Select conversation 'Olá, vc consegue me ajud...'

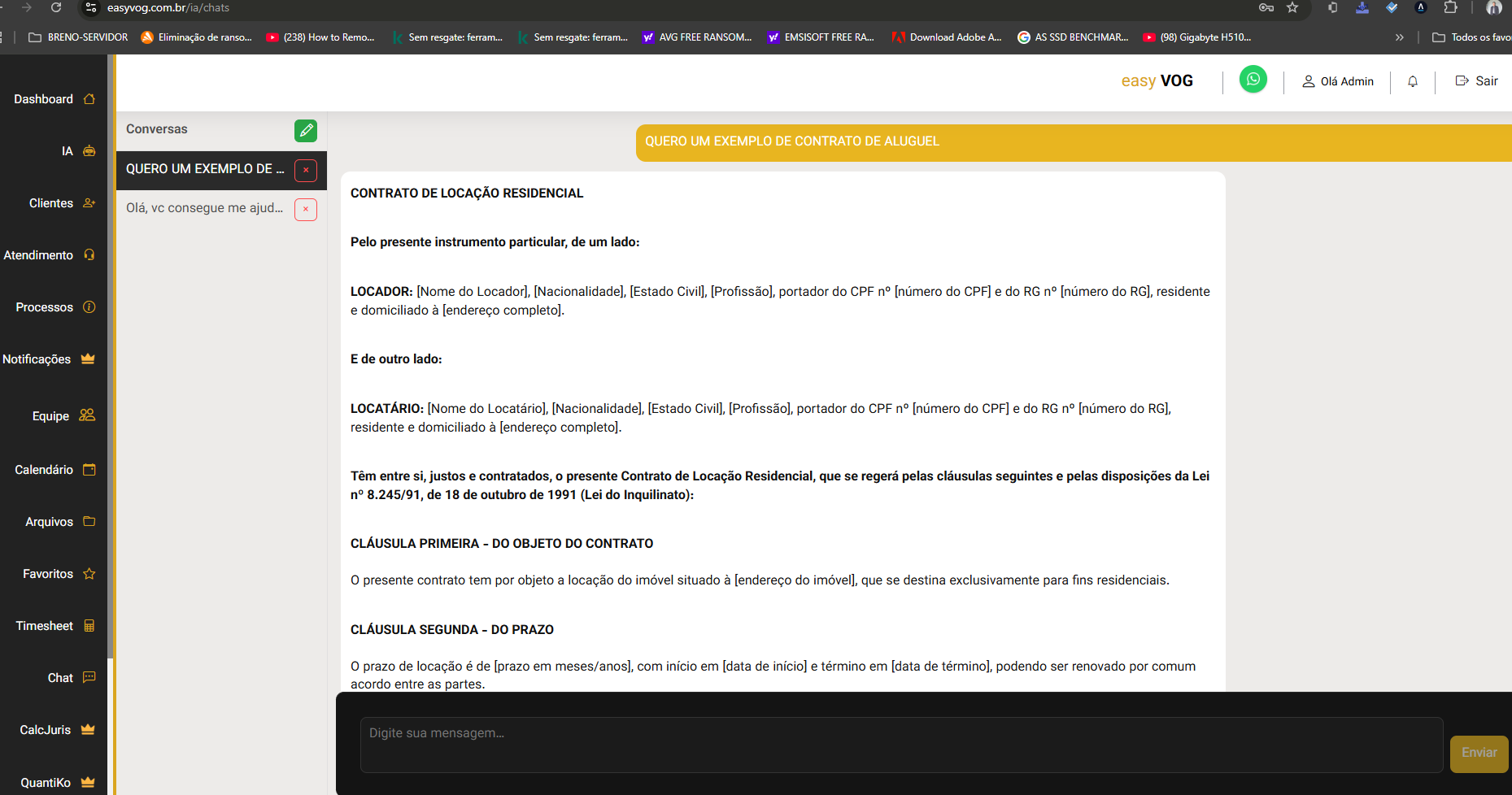(205, 208)
